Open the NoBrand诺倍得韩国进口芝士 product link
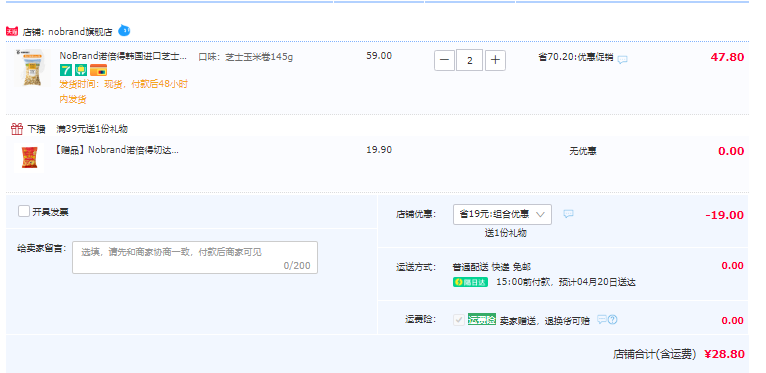Viewport: 766px width, 373px height. pos(123,56)
